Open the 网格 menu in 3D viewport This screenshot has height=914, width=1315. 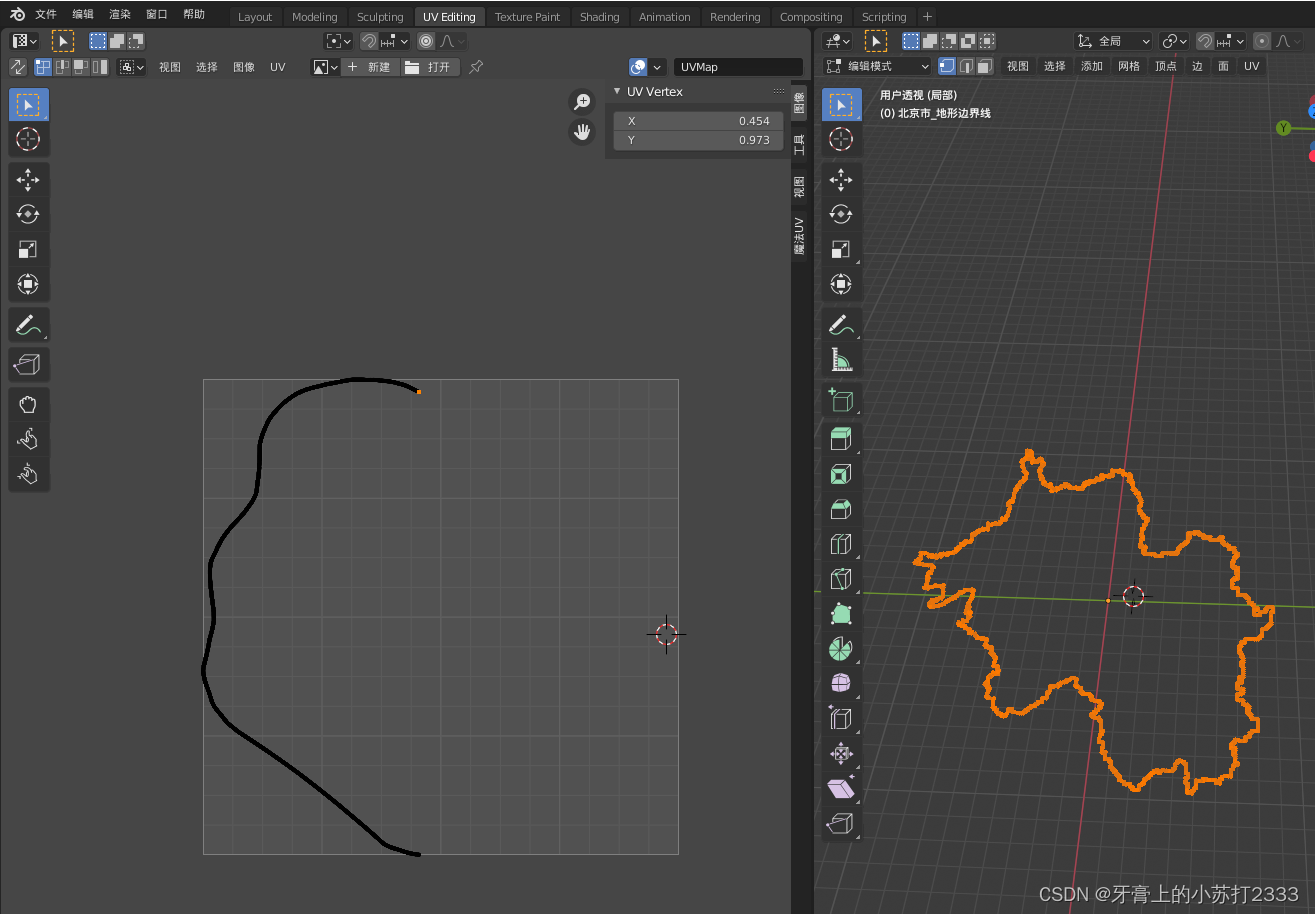coord(1129,66)
